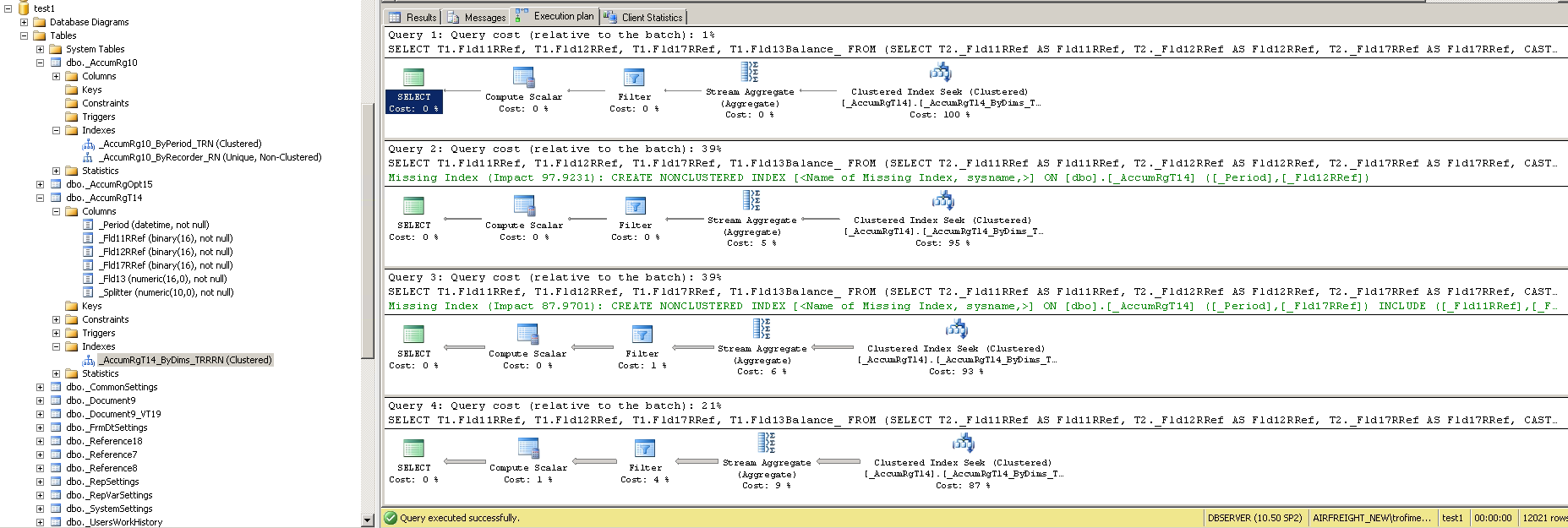
Task: Select the dbo._UsersWorkHistory table
Action: [114, 522]
